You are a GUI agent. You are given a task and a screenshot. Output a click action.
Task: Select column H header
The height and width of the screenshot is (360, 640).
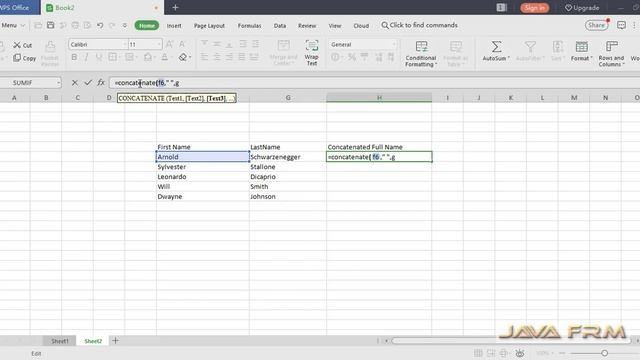[x=379, y=98]
